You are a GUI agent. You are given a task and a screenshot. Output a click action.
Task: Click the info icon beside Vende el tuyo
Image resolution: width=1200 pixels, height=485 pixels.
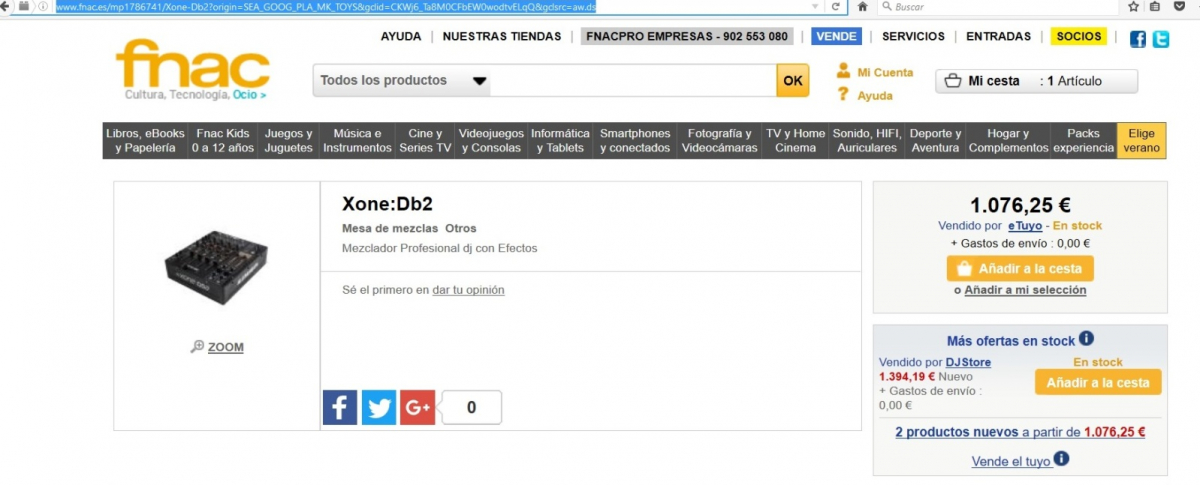1062,459
